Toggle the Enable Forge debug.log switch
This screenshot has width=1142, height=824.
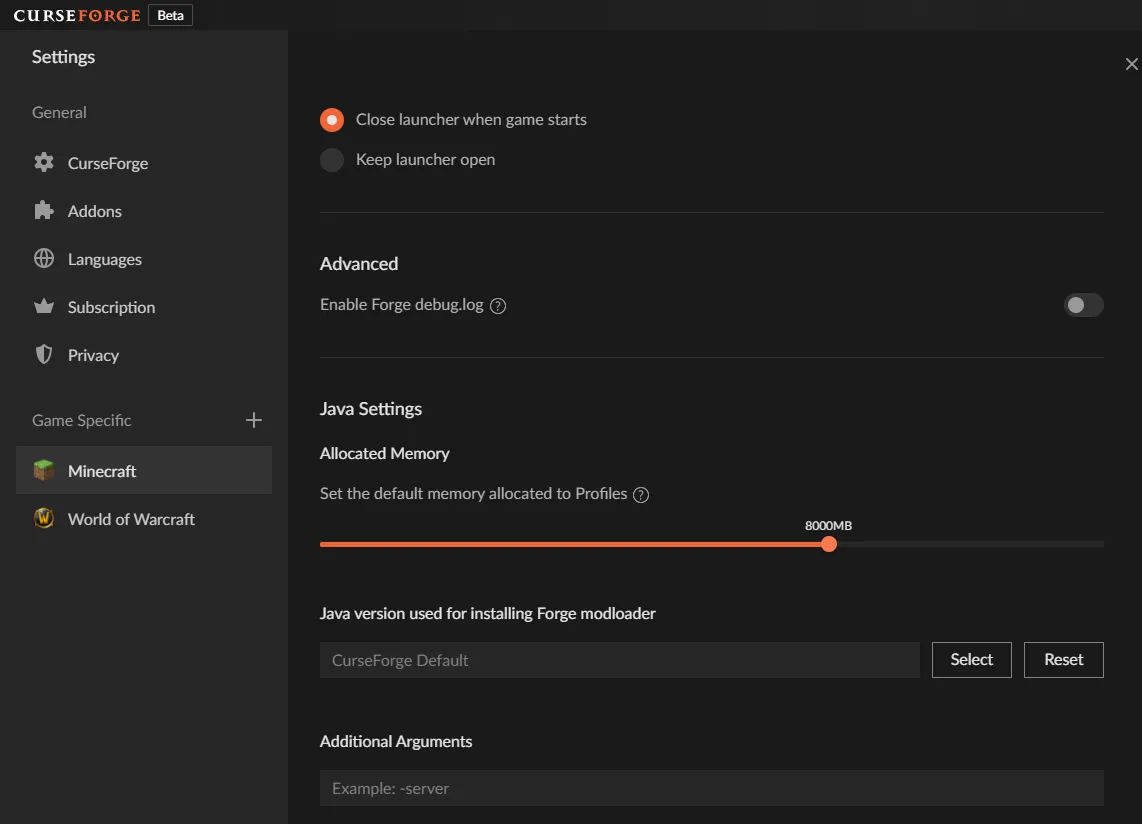click(1083, 305)
